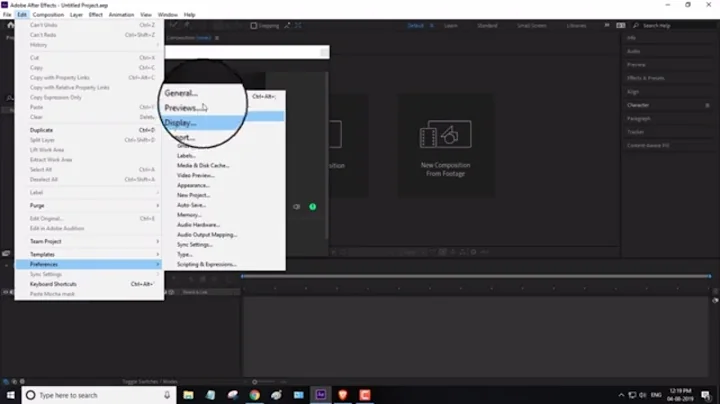This screenshot has height=404, width=720.
Task: Open the Effects & Presets panel
Action: point(645,77)
